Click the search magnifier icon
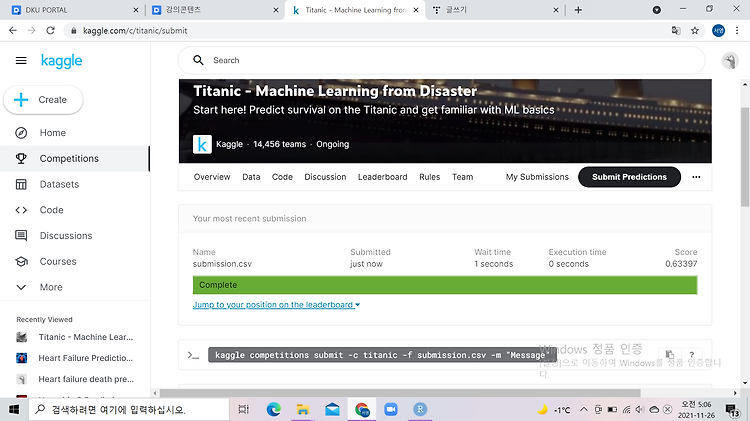 point(198,60)
